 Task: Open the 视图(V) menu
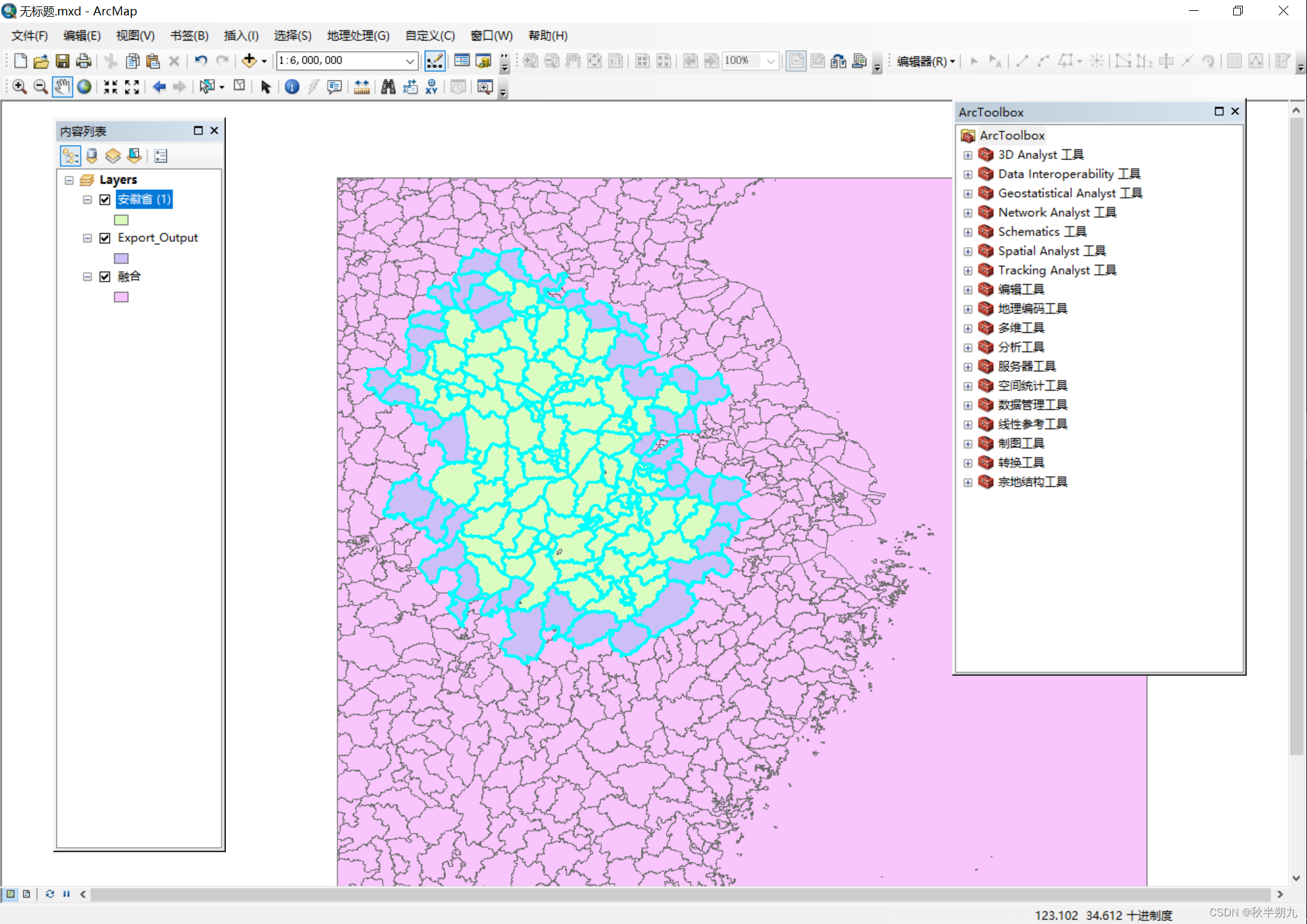[135, 36]
